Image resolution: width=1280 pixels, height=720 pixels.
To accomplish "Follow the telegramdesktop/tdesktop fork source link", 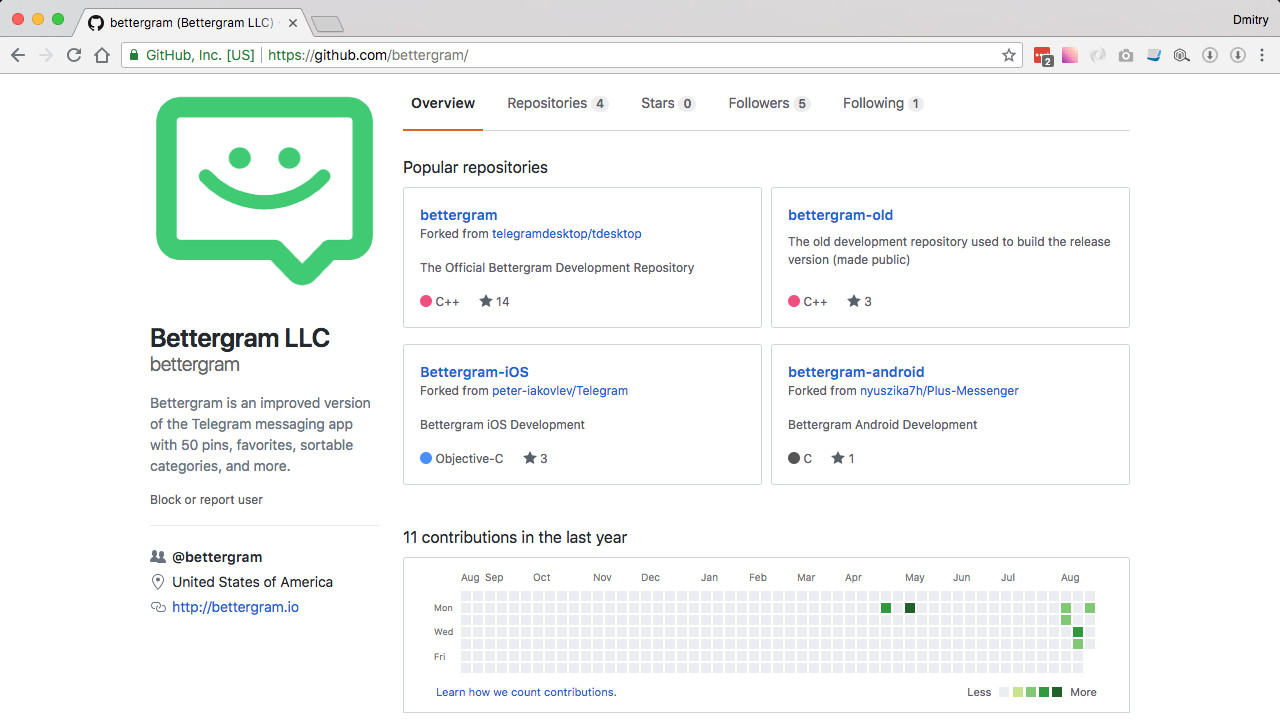I will coord(567,234).
